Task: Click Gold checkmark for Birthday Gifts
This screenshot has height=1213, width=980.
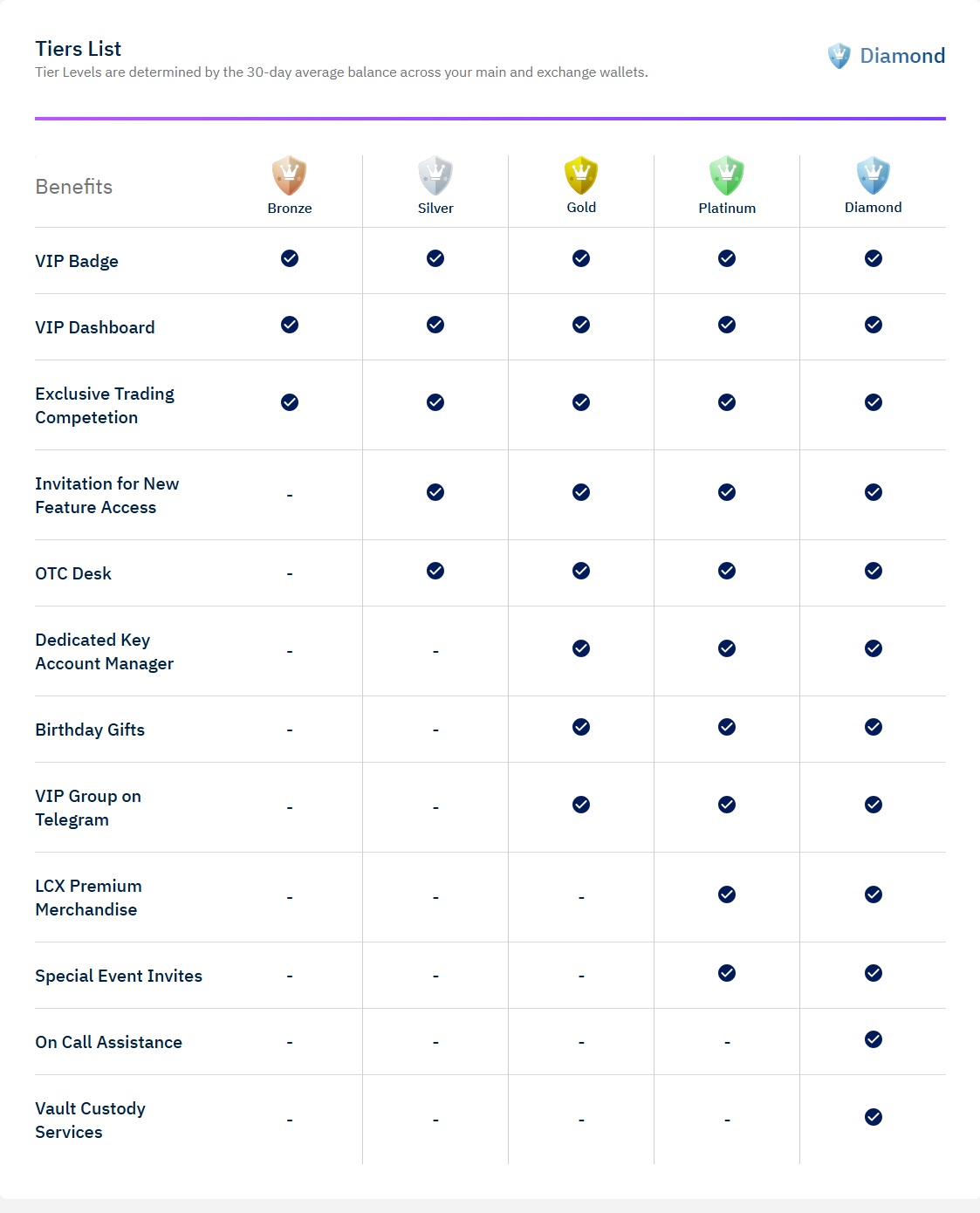Action: (581, 727)
